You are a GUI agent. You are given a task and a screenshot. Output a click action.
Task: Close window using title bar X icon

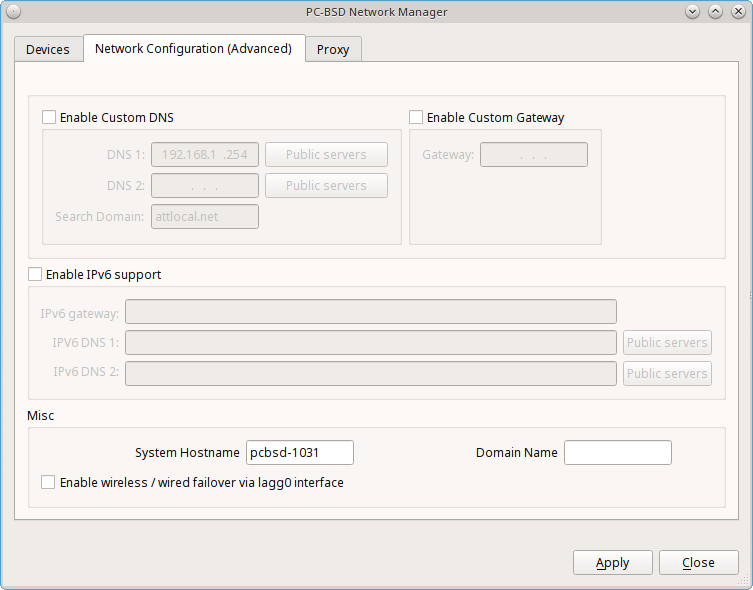click(x=738, y=12)
